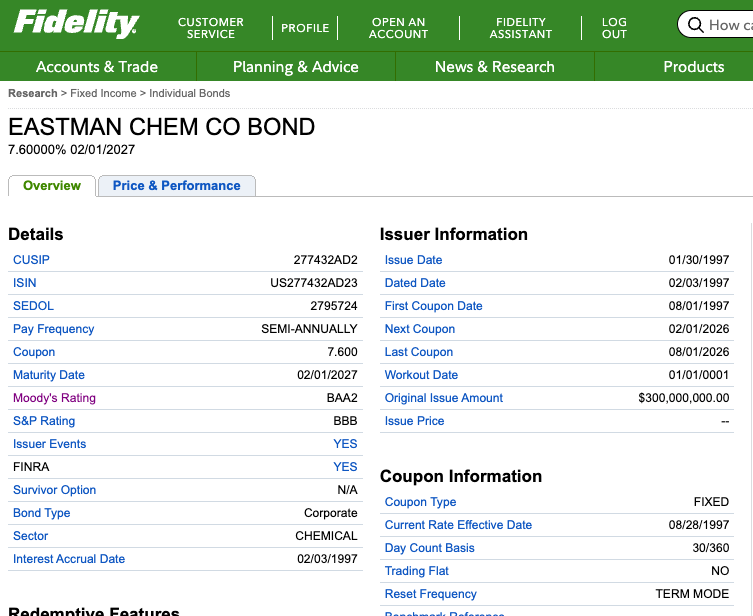Open the Planning & Advice menu
Viewport: 753px width, 616px height.
295,67
